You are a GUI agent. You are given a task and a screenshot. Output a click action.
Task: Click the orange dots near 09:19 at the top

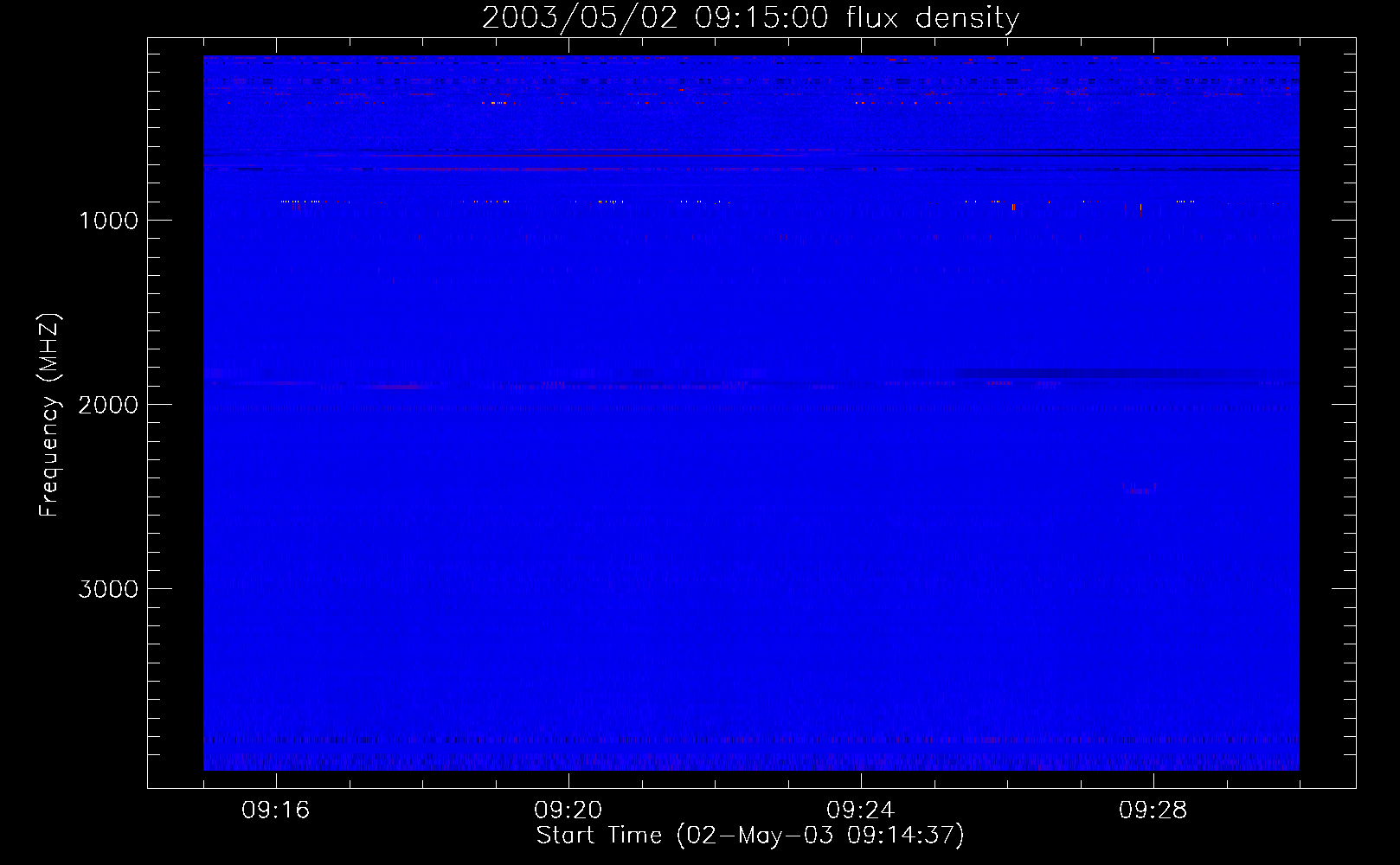(495, 103)
